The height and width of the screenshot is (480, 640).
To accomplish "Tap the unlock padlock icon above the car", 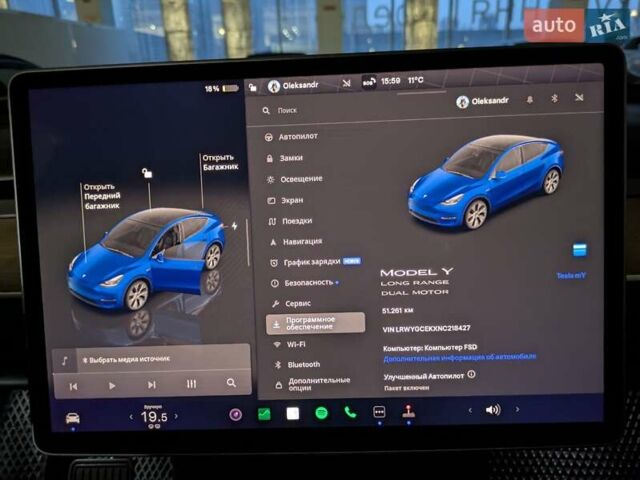I will [x=147, y=173].
